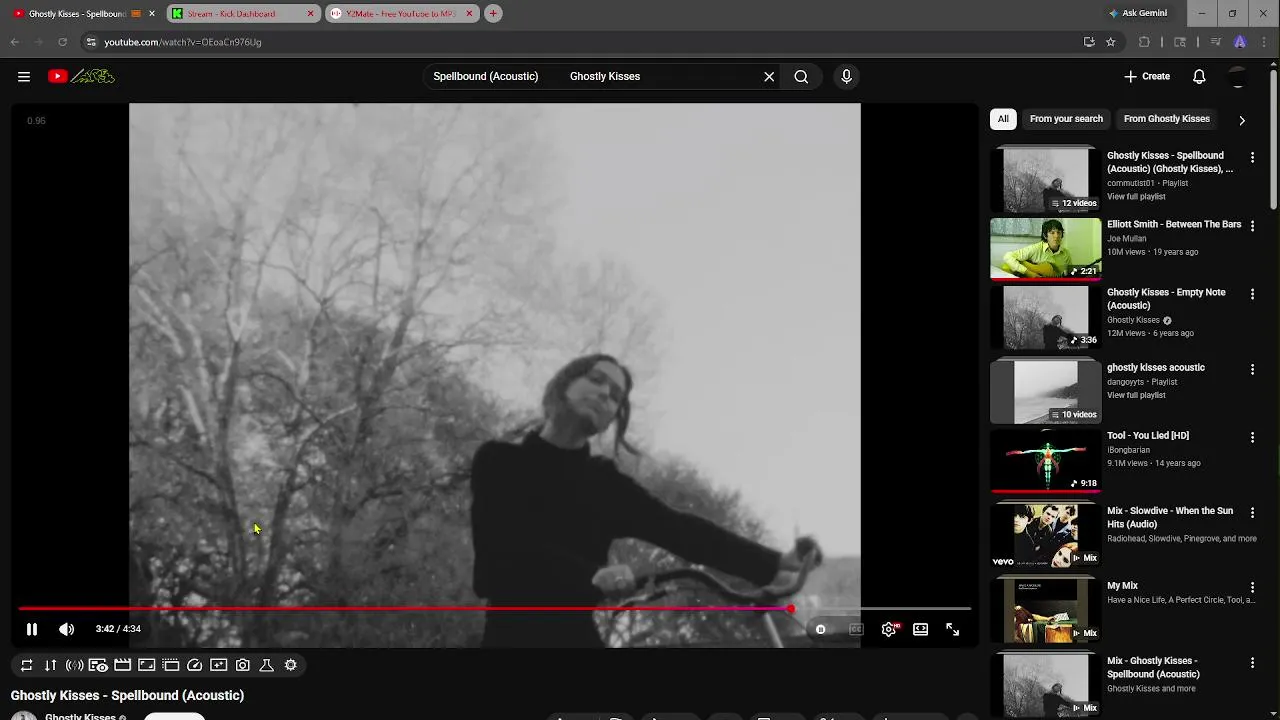Click Ask Gemini button
This screenshot has height=720, width=1280.
pos(1138,13)
